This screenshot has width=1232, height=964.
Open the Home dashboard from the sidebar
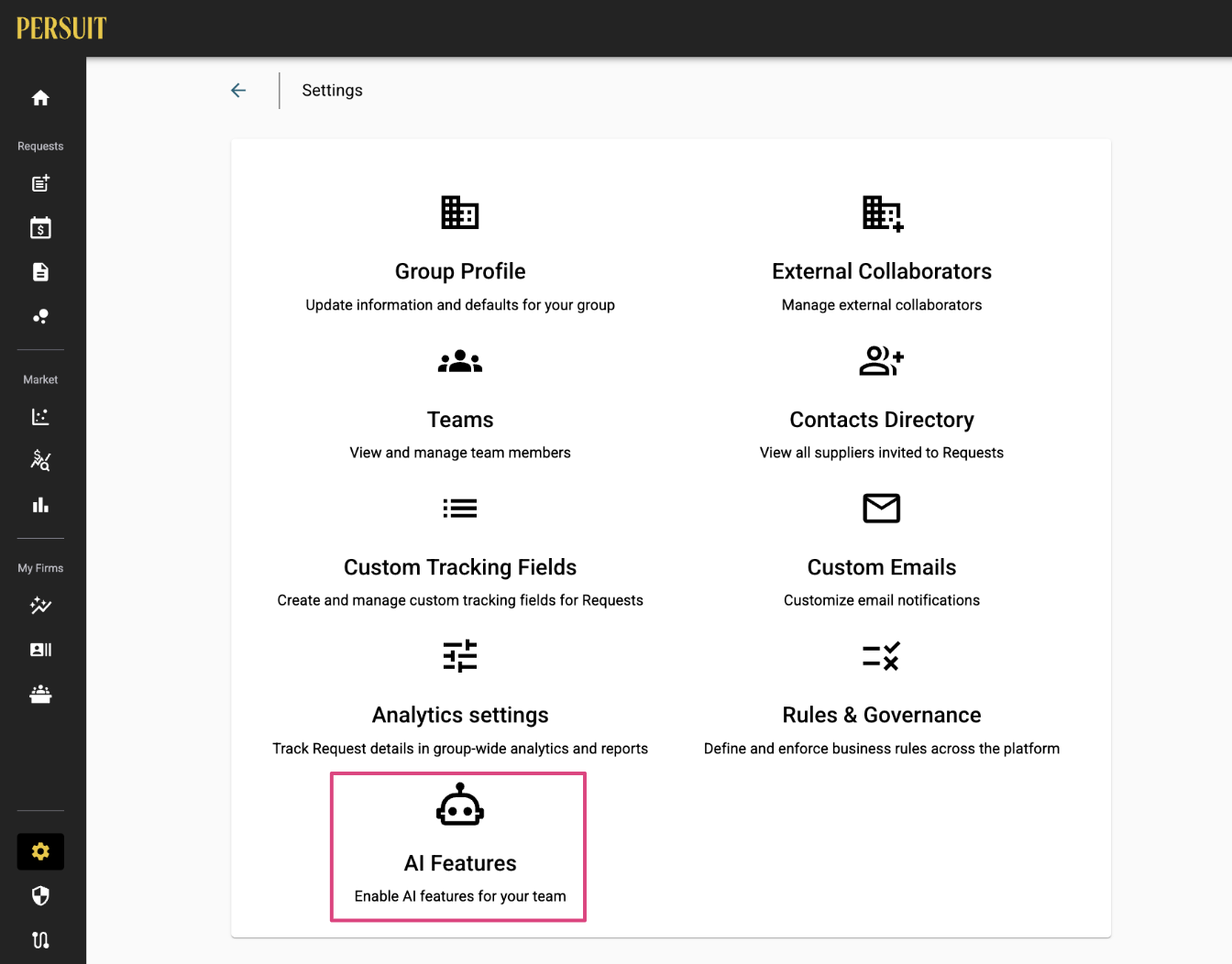[40, 98]
